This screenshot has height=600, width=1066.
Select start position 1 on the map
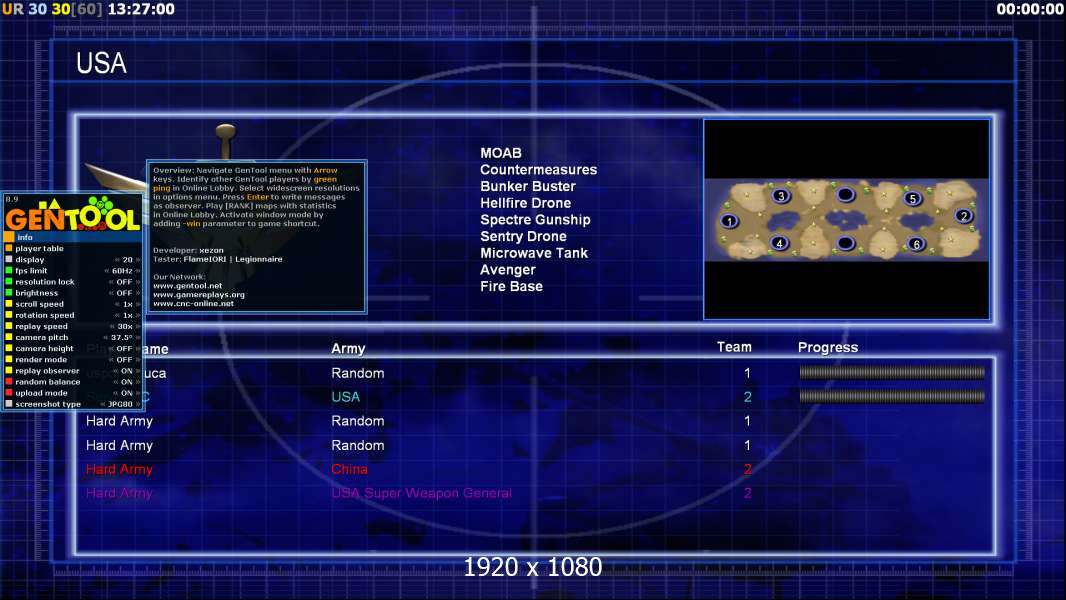(x=729, y=221)
